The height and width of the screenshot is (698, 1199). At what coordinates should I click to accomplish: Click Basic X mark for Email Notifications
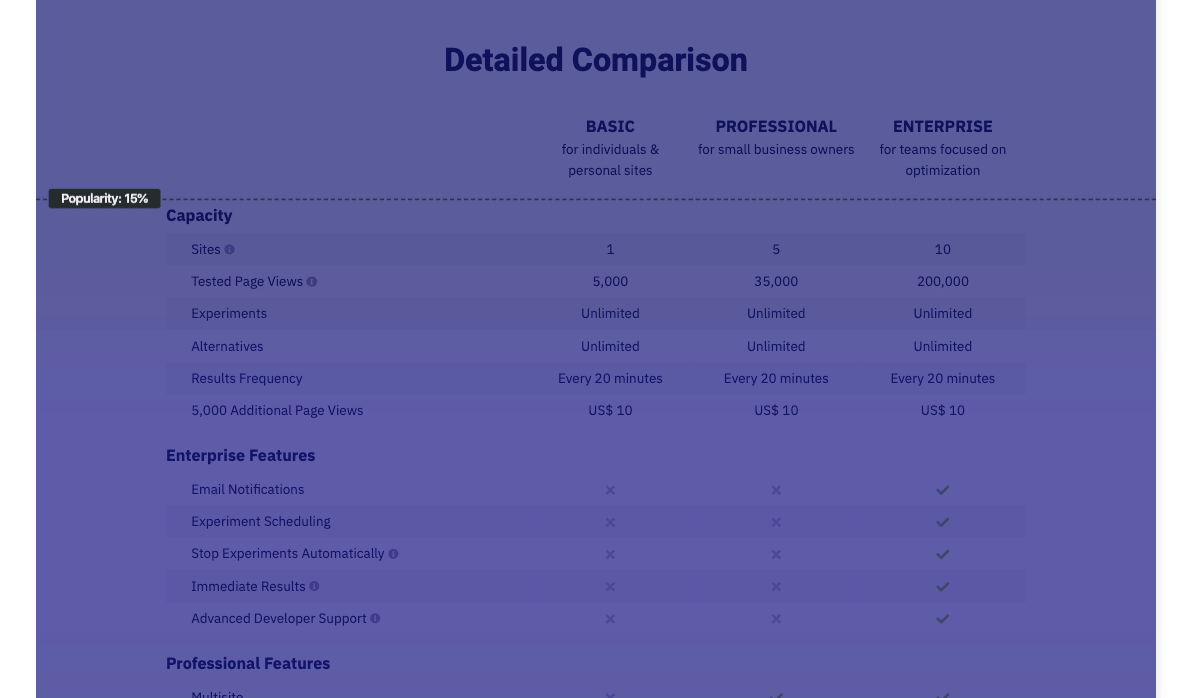click(610, 490)
